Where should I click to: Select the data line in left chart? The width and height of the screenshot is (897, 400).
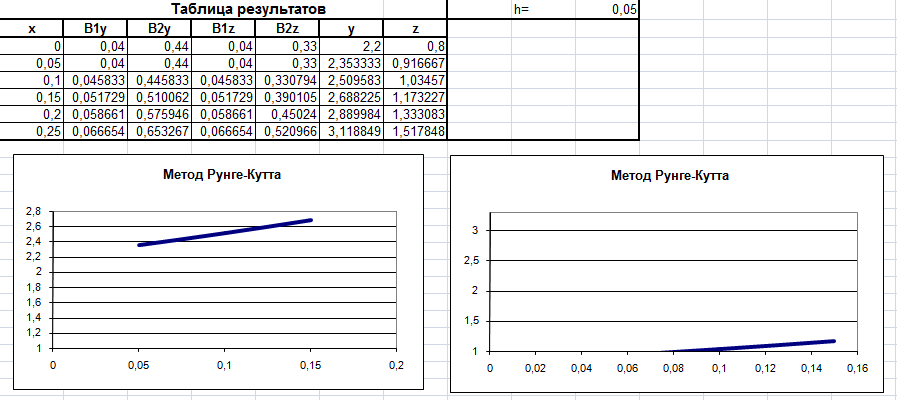(225, 232)
